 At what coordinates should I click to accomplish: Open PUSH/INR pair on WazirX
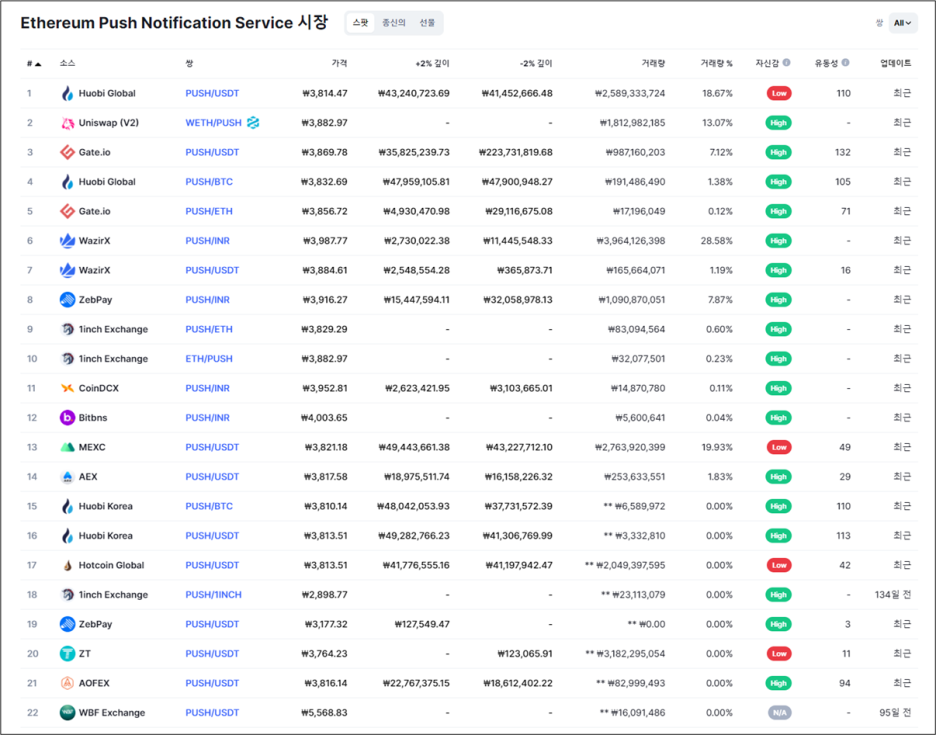point(207,241)
